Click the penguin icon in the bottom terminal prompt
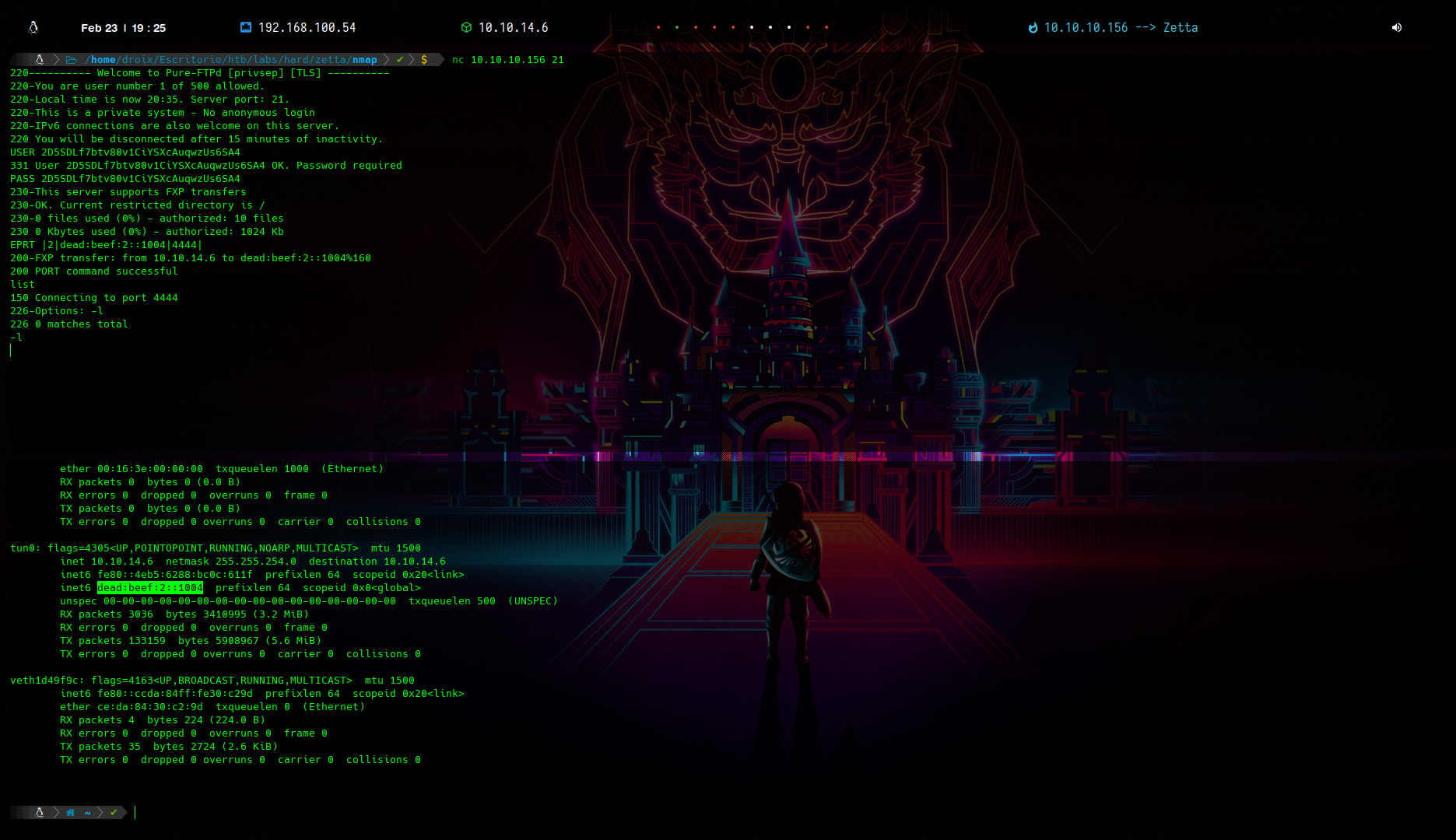Screen dimensions: 1456x840 tap(40, 813)
